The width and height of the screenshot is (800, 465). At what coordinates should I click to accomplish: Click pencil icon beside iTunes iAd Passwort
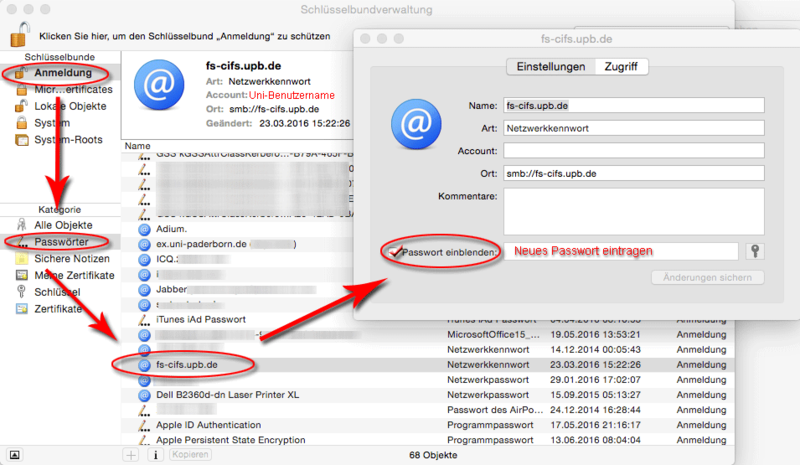point(144,320)
